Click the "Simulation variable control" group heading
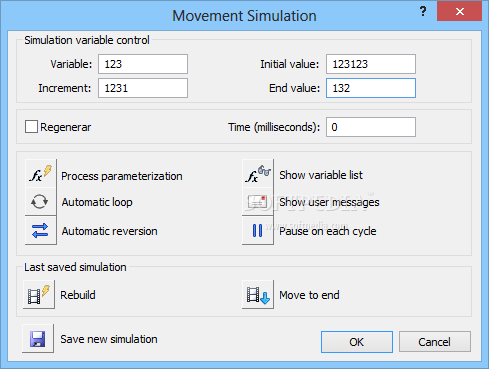The height and width of the screenshot is (369, 489). click(x=87, y=40)
